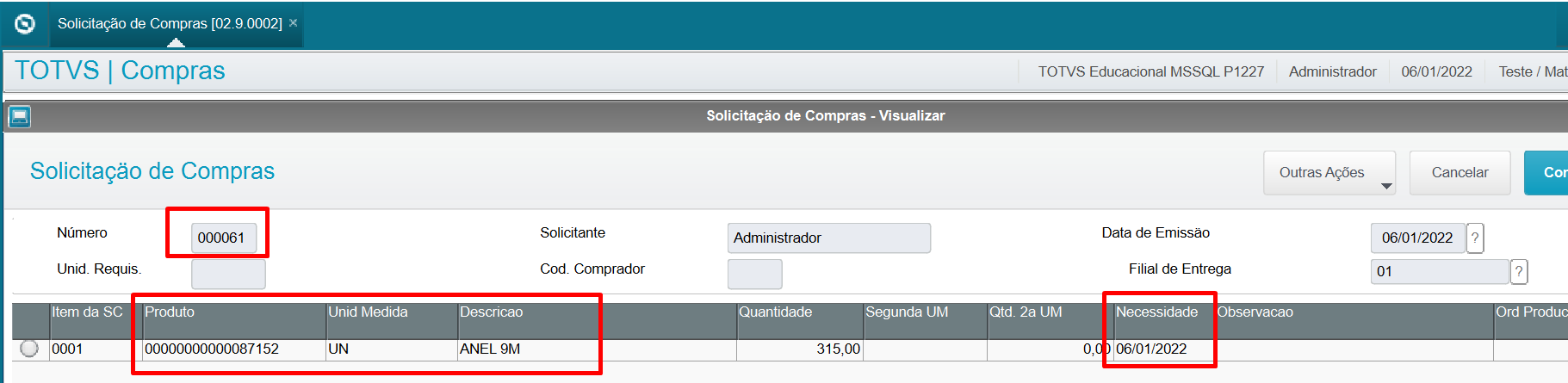
Task: Click the empty Cod. Comprador field
Action: 754,274
